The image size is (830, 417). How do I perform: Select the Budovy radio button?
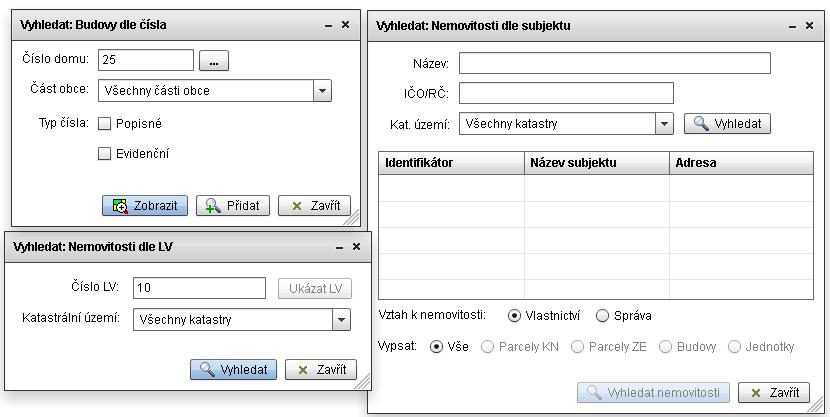point(665,347)
